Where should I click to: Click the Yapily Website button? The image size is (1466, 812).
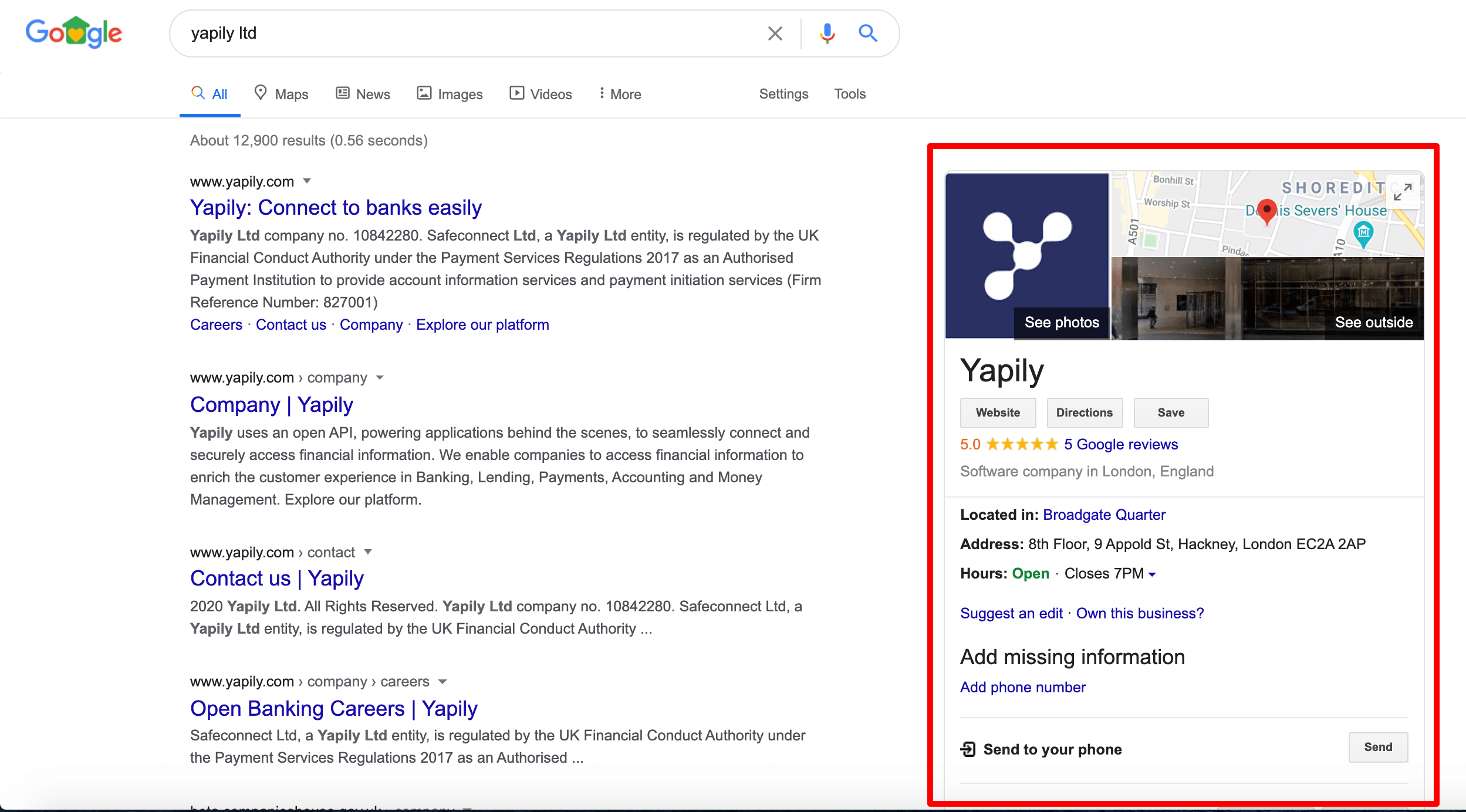click(997, 411)
